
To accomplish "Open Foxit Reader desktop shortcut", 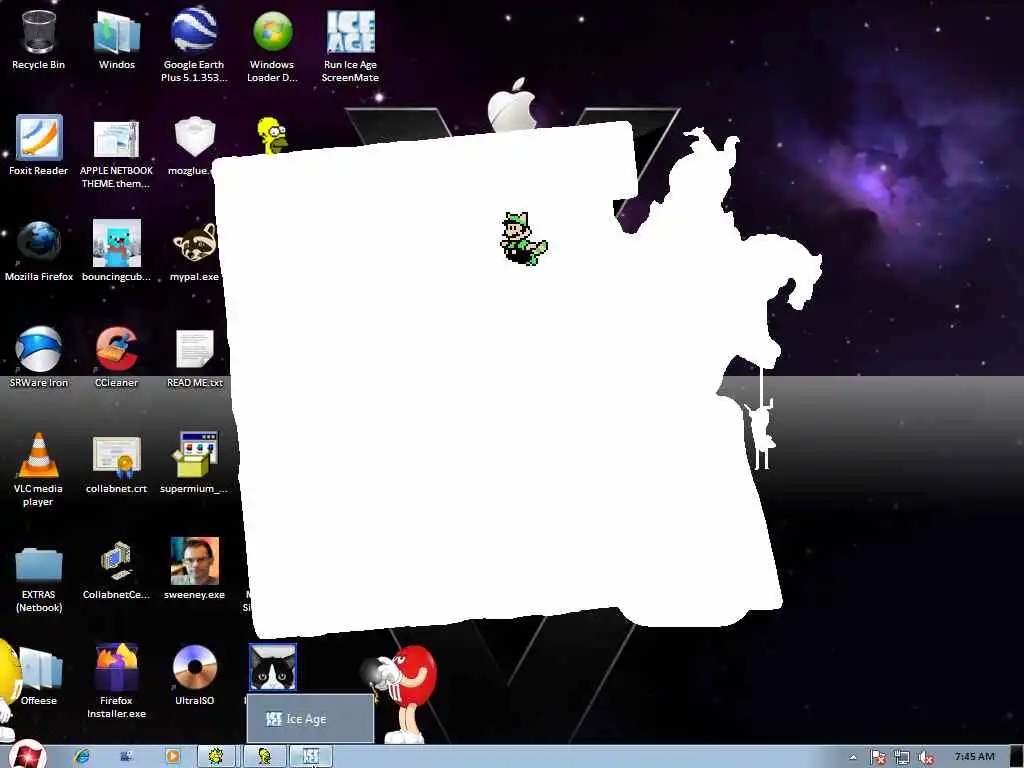I will point(39,146).
